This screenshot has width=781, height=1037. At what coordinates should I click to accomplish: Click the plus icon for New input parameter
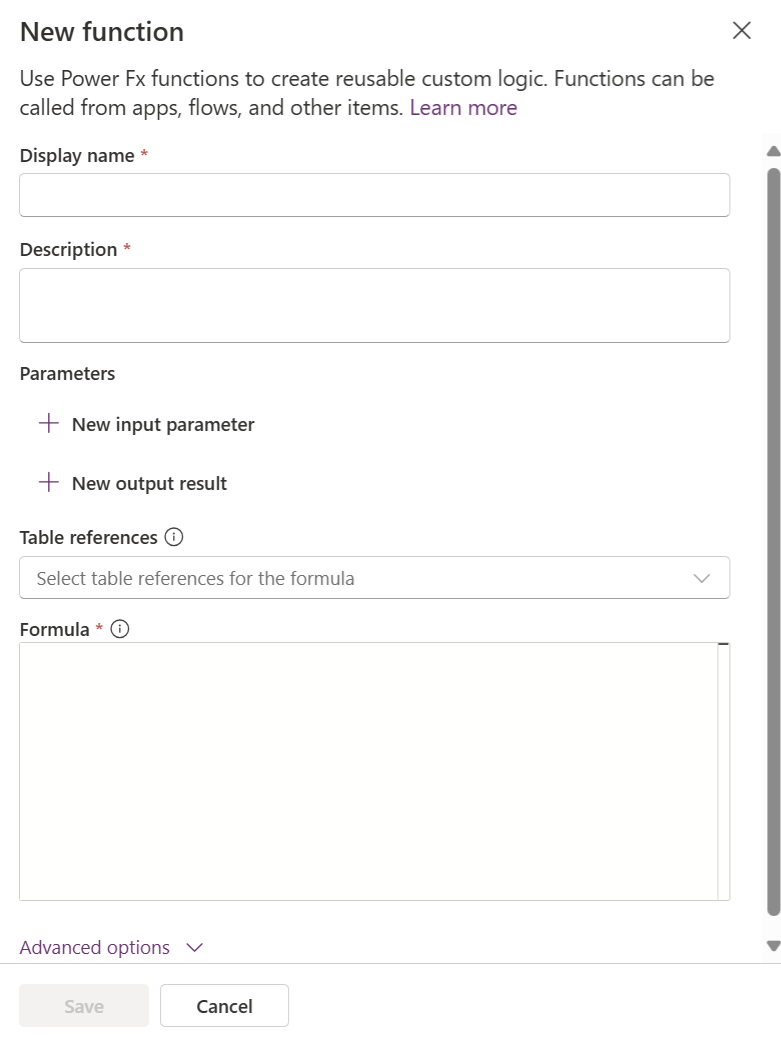pos(49,424)
